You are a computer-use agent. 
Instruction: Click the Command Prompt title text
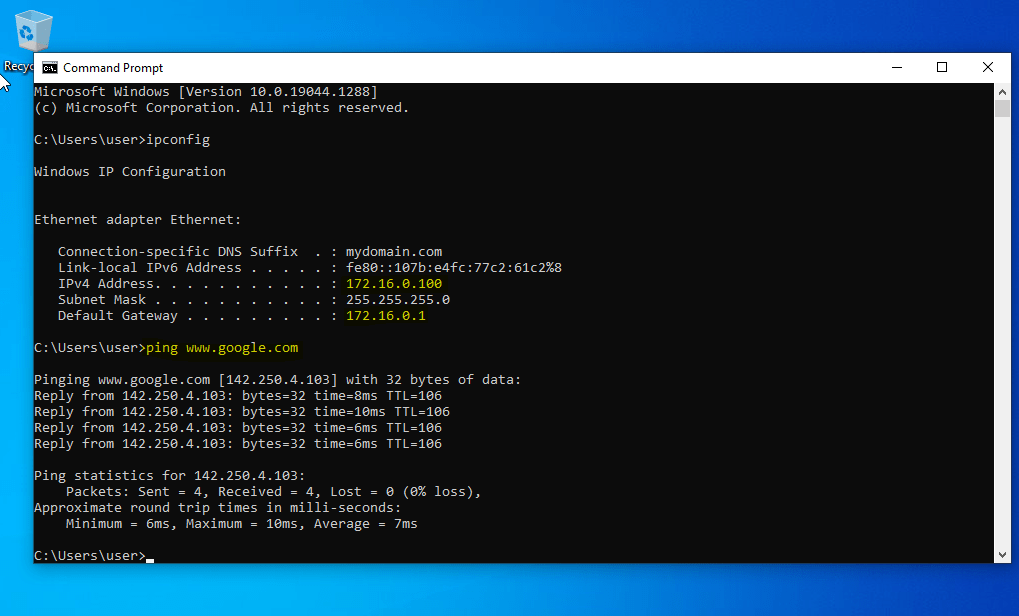coord(113,68)
